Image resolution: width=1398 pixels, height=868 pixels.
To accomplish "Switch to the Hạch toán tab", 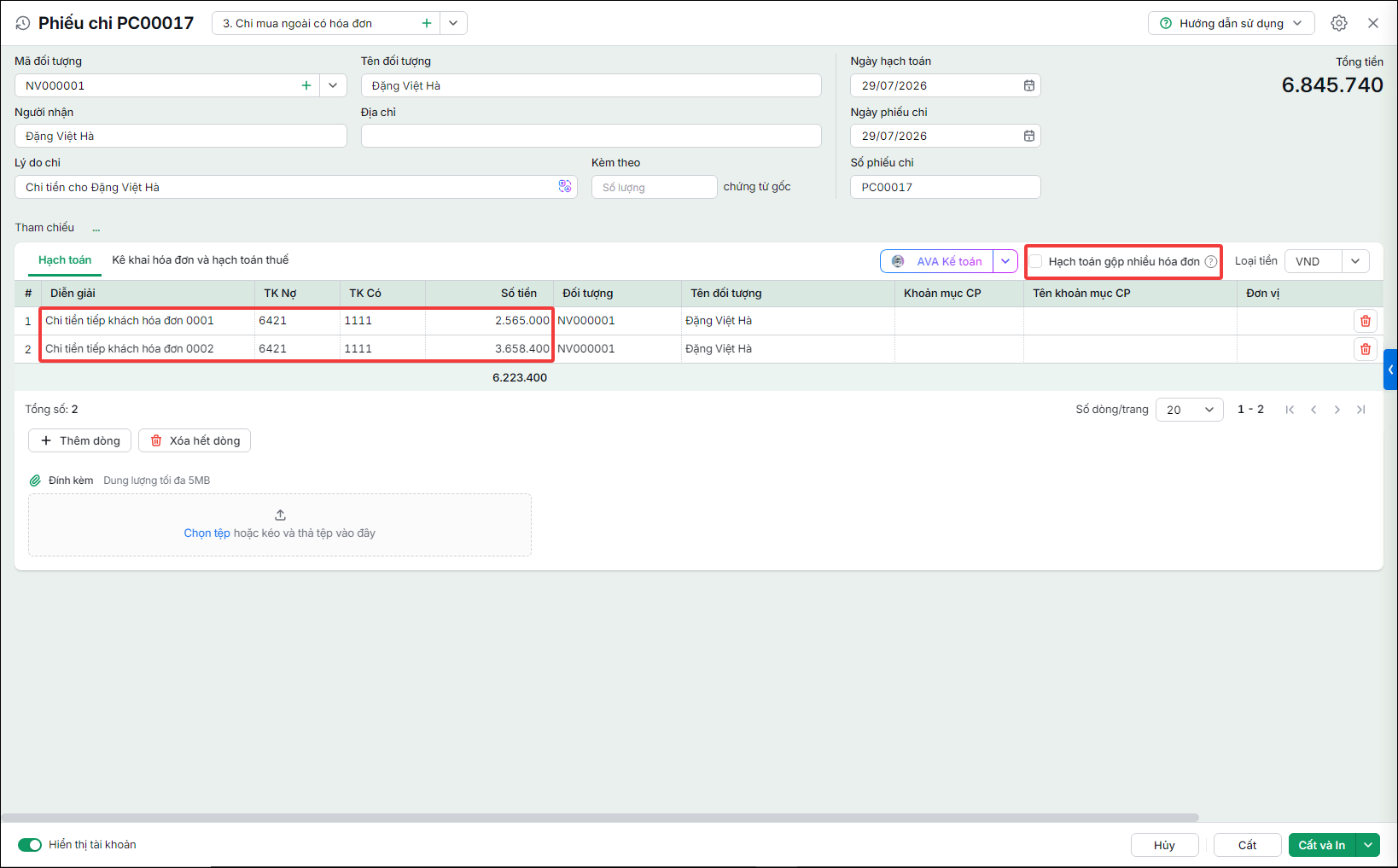I will click(x=65, y=260).
